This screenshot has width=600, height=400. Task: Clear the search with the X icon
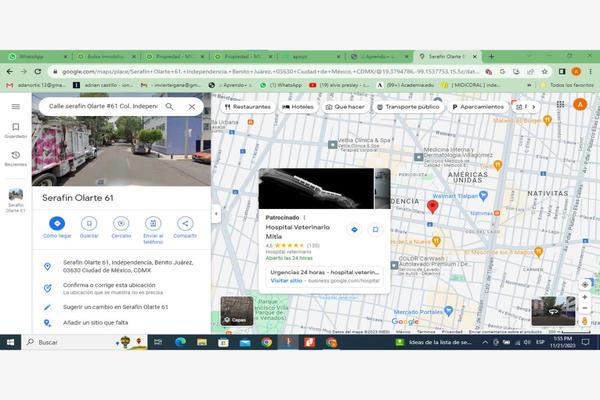192,106
